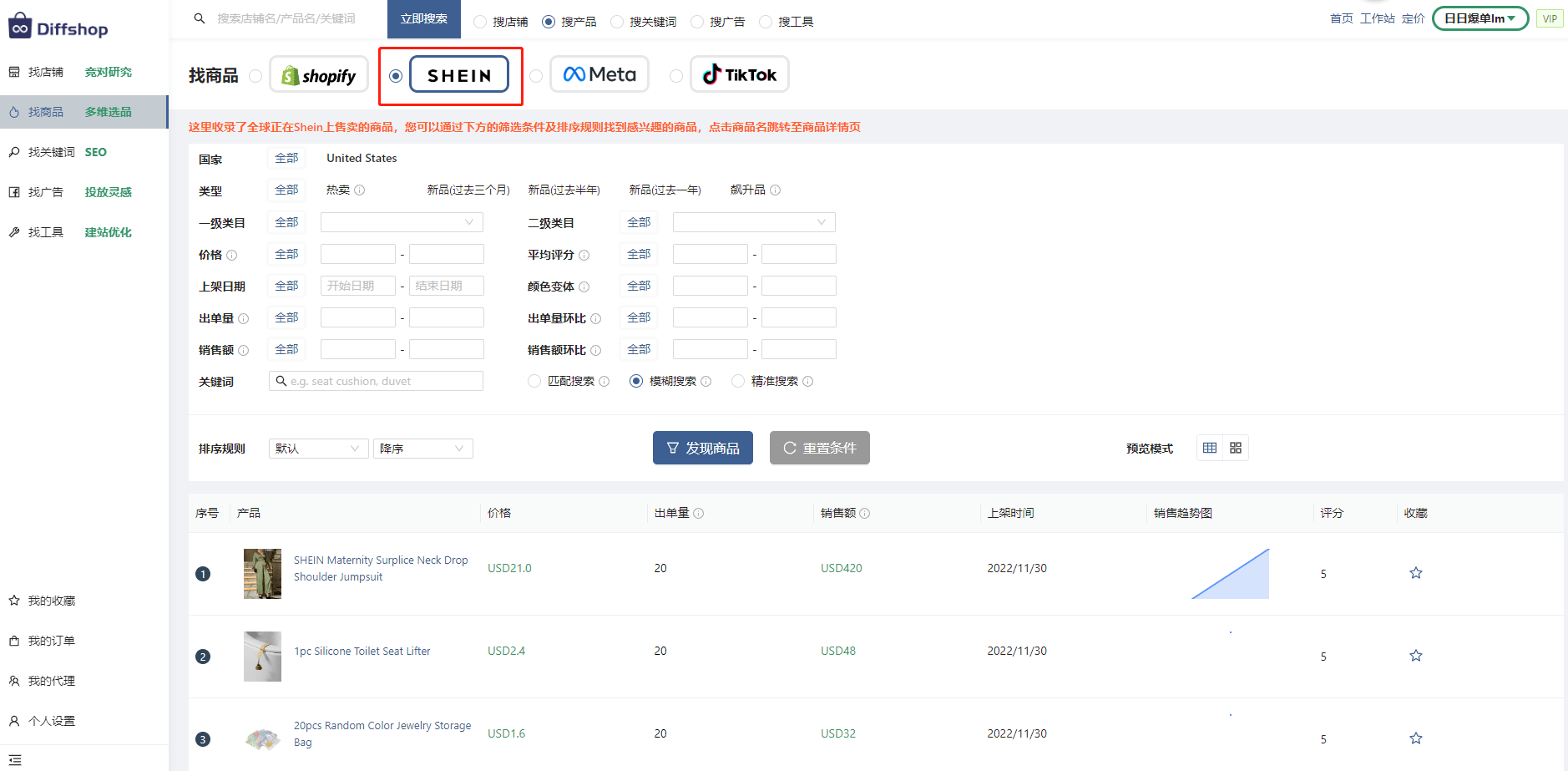Image resolution: width=1568 pixels, height=771 pixels.
Task: Click the 结束日期 end date field
Action: tap(447, 286)
